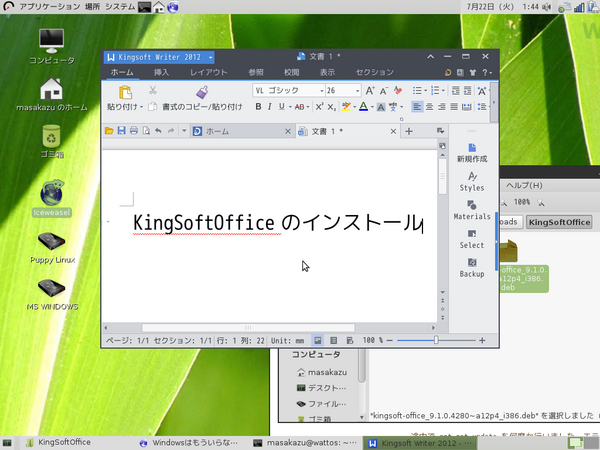Switch to the 校閲 ribbon tab

click(292, 72)
